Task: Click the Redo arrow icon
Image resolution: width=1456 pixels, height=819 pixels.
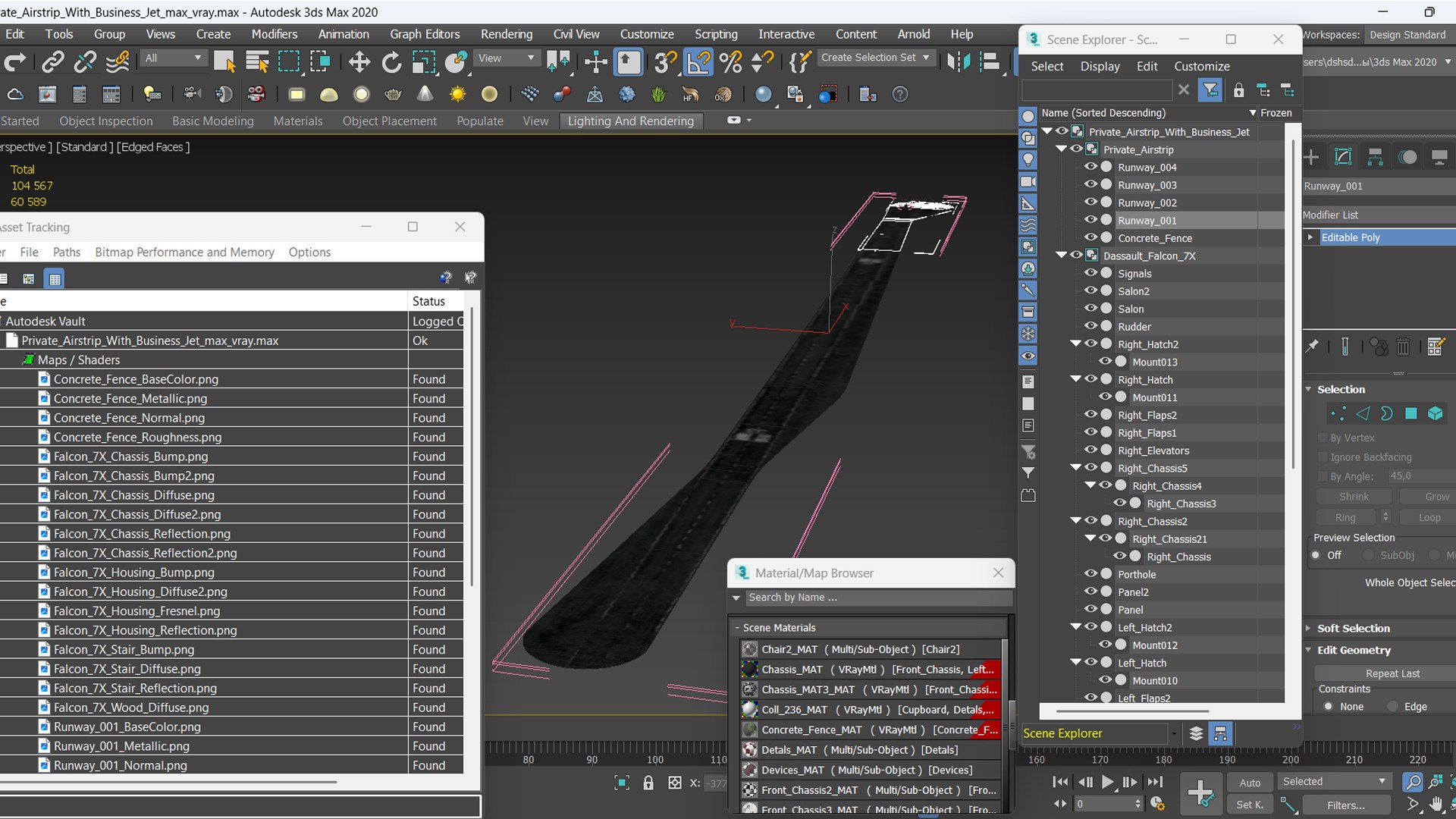Action: 15,62
